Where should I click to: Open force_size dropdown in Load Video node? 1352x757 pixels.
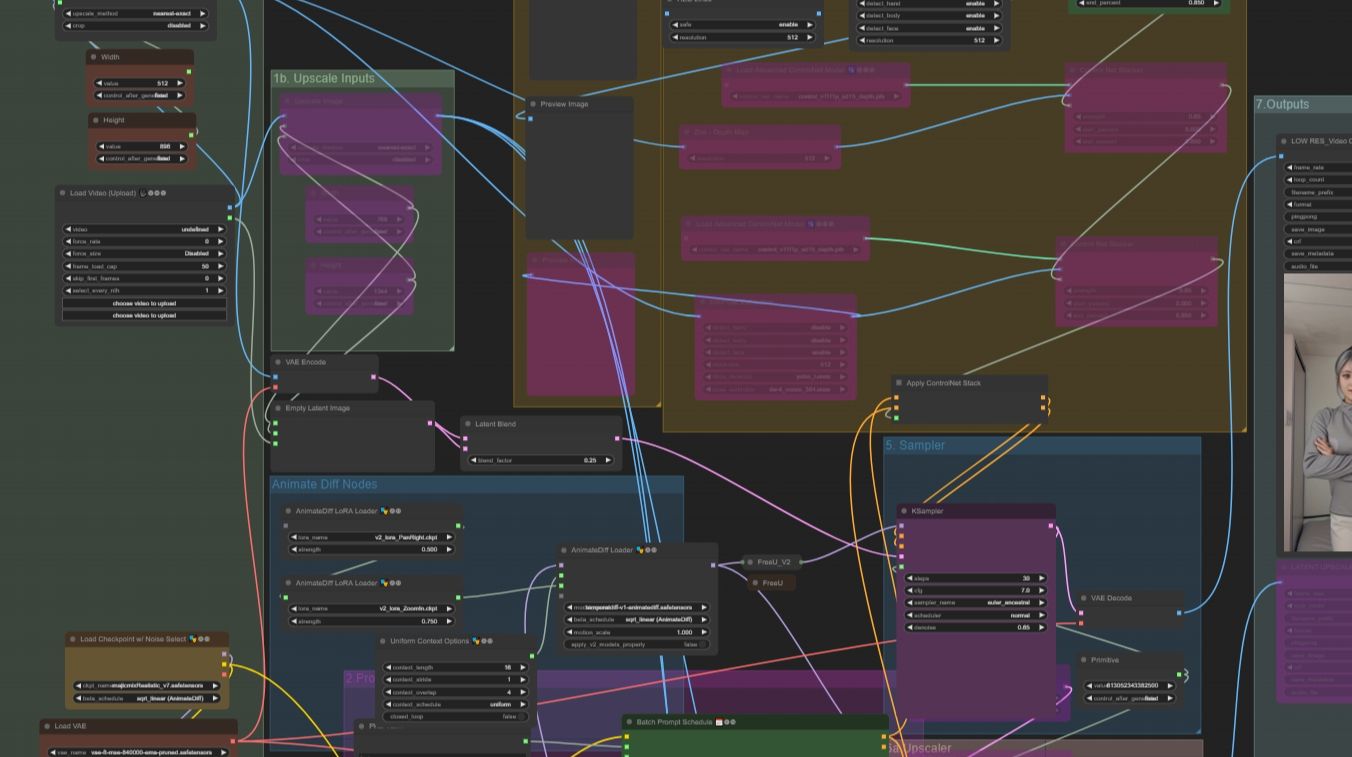[x=144, y=254]
